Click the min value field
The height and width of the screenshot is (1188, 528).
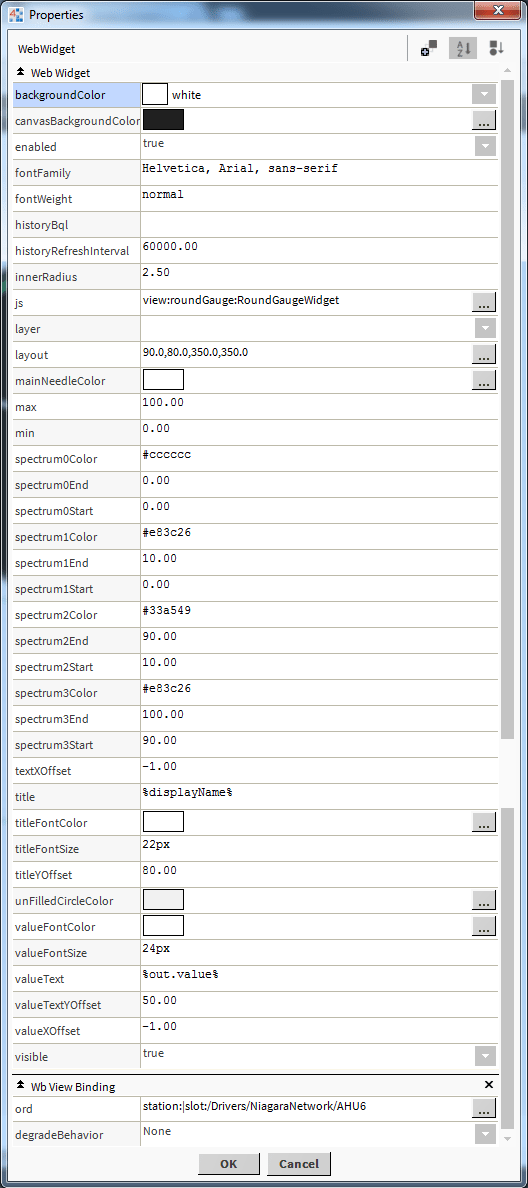coord(319,432)
